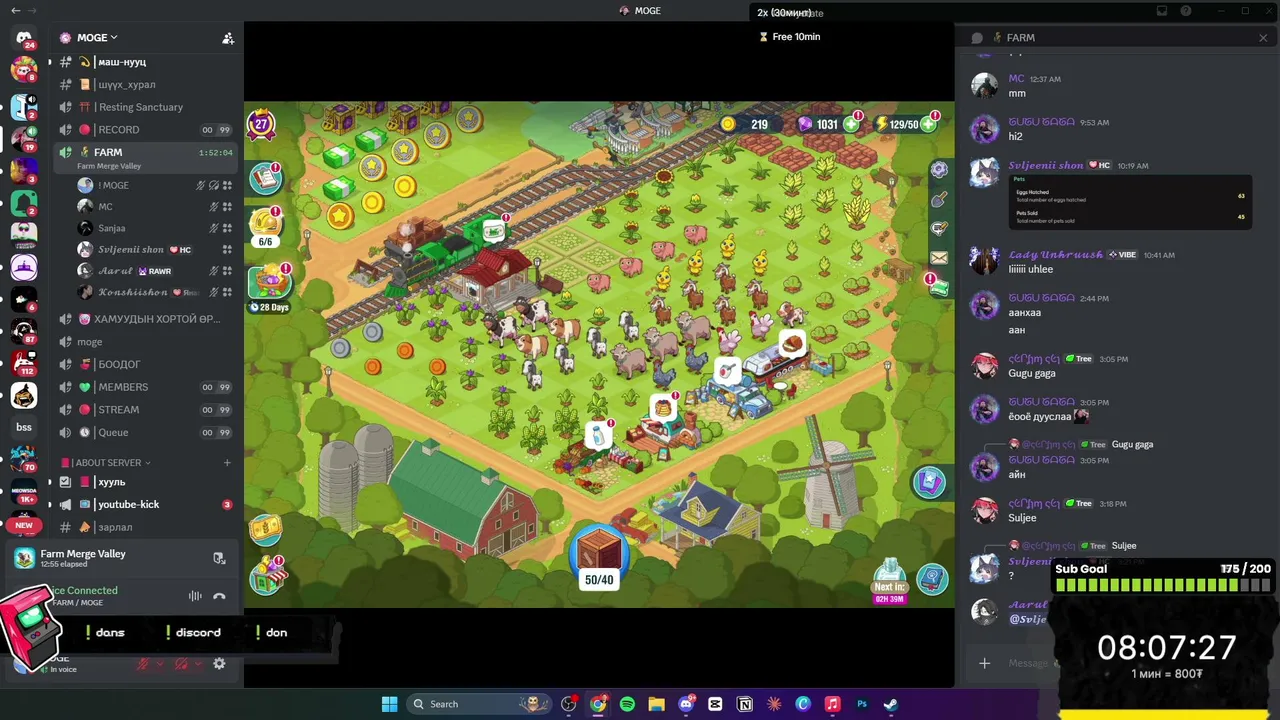The height and width of the screenshot is (720, 1280).
Task: Join the Queue voice channel
Action: click(x=146, y=432)
